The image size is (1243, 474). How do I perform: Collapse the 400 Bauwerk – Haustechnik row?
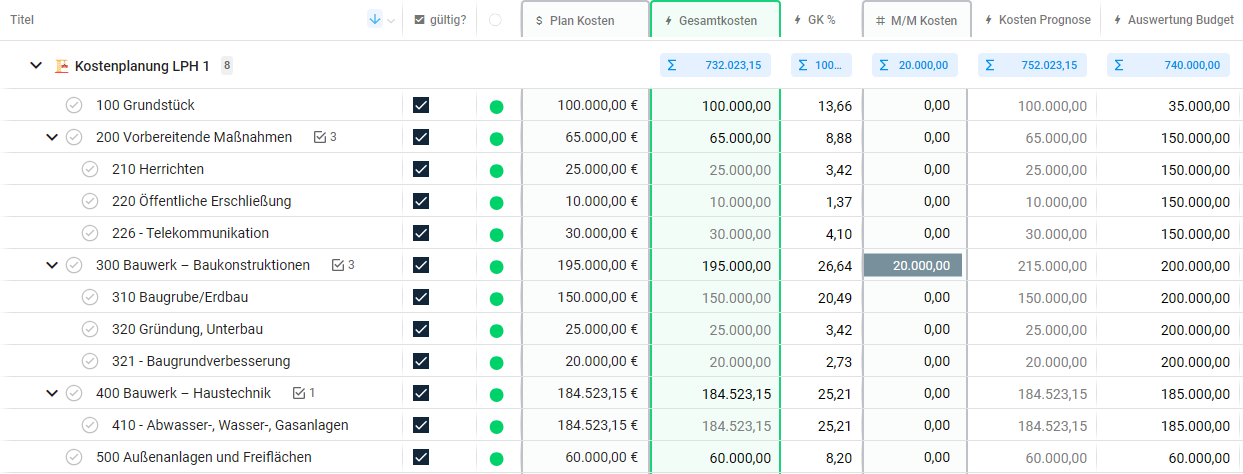click(52, 393)
